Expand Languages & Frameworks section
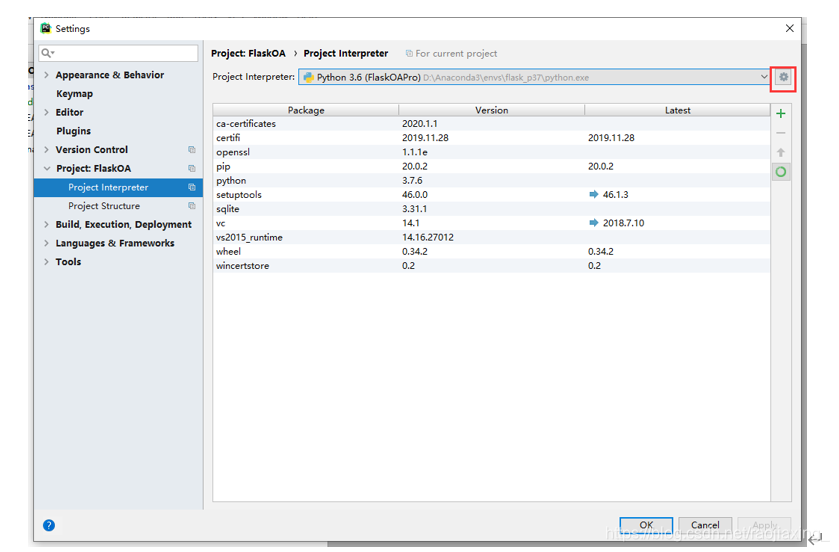Screen dimensions: 839x552 (46, 243)
